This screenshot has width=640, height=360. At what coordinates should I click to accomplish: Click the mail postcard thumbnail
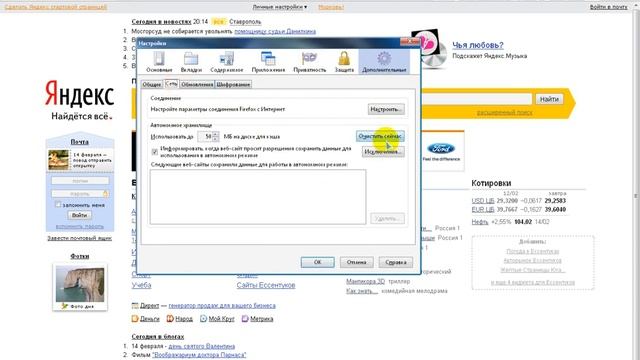coord(59,160)
